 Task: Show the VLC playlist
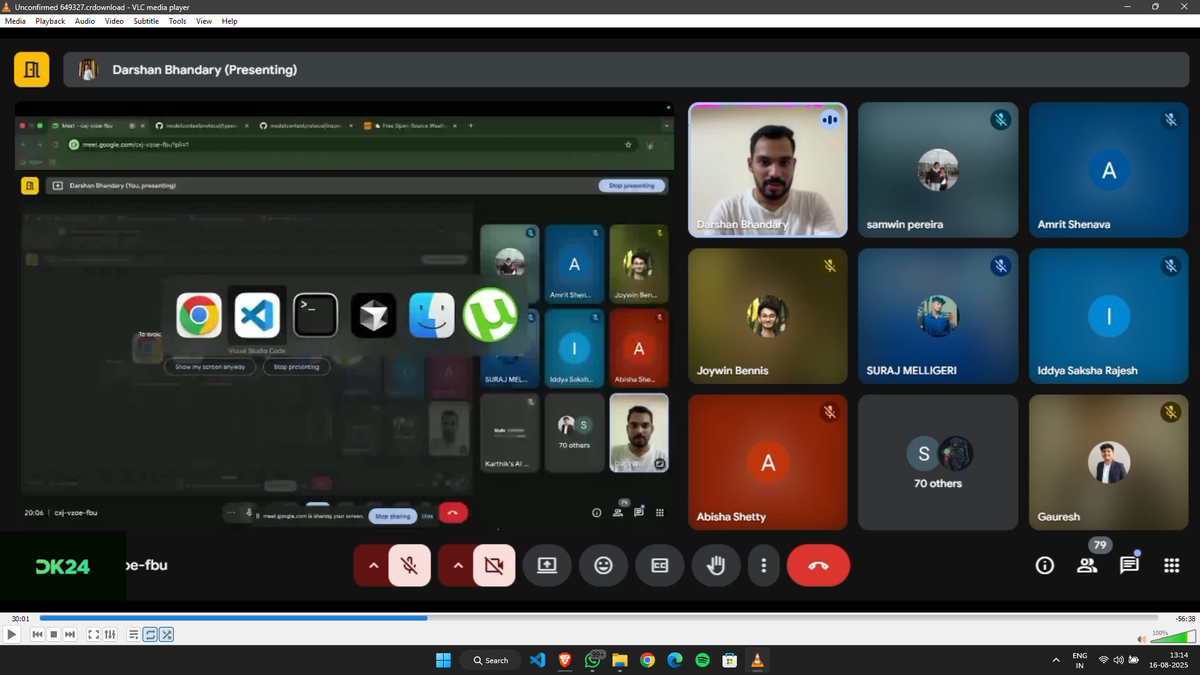tap(133, 634)
